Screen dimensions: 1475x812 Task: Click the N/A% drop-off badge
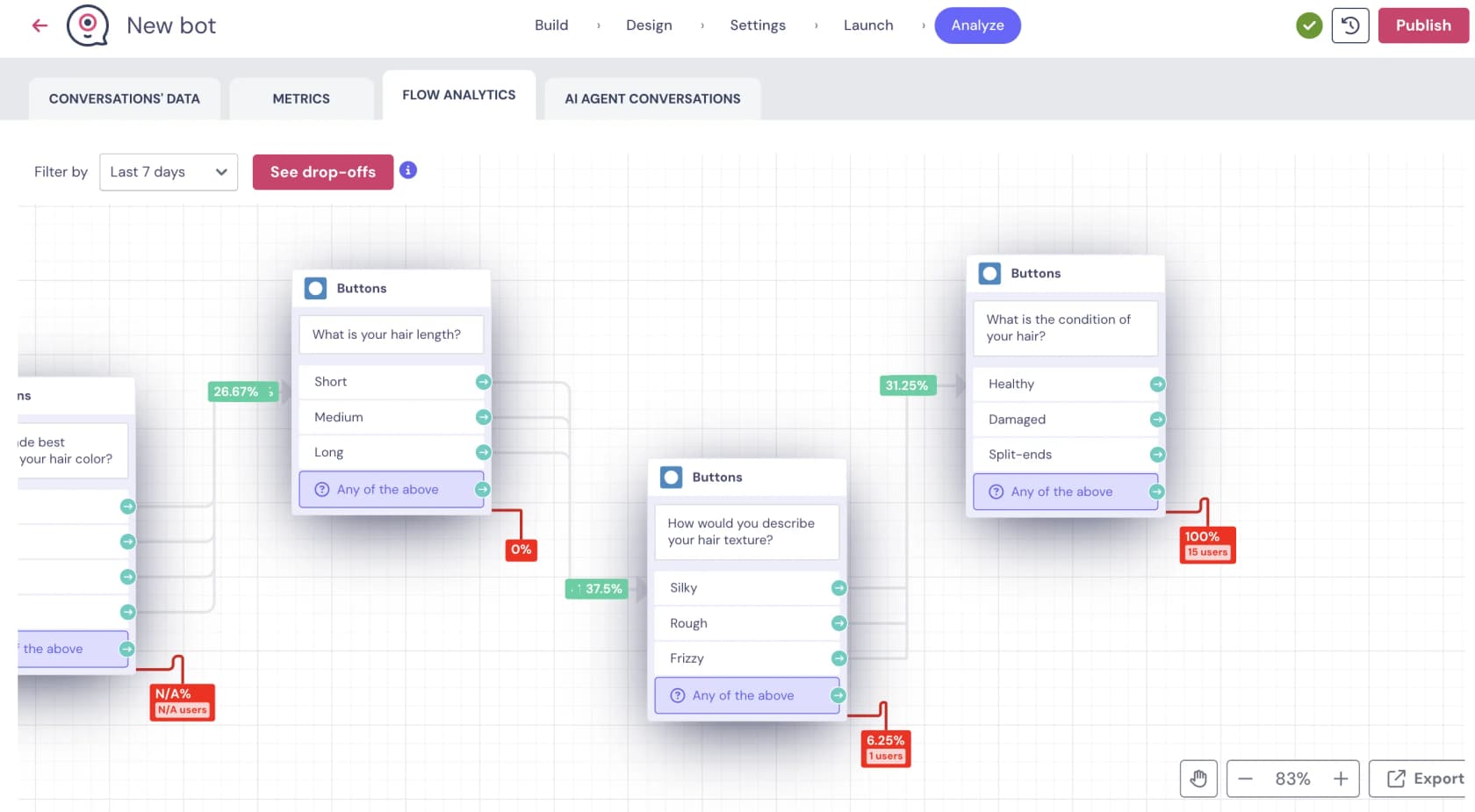point(182,702)
